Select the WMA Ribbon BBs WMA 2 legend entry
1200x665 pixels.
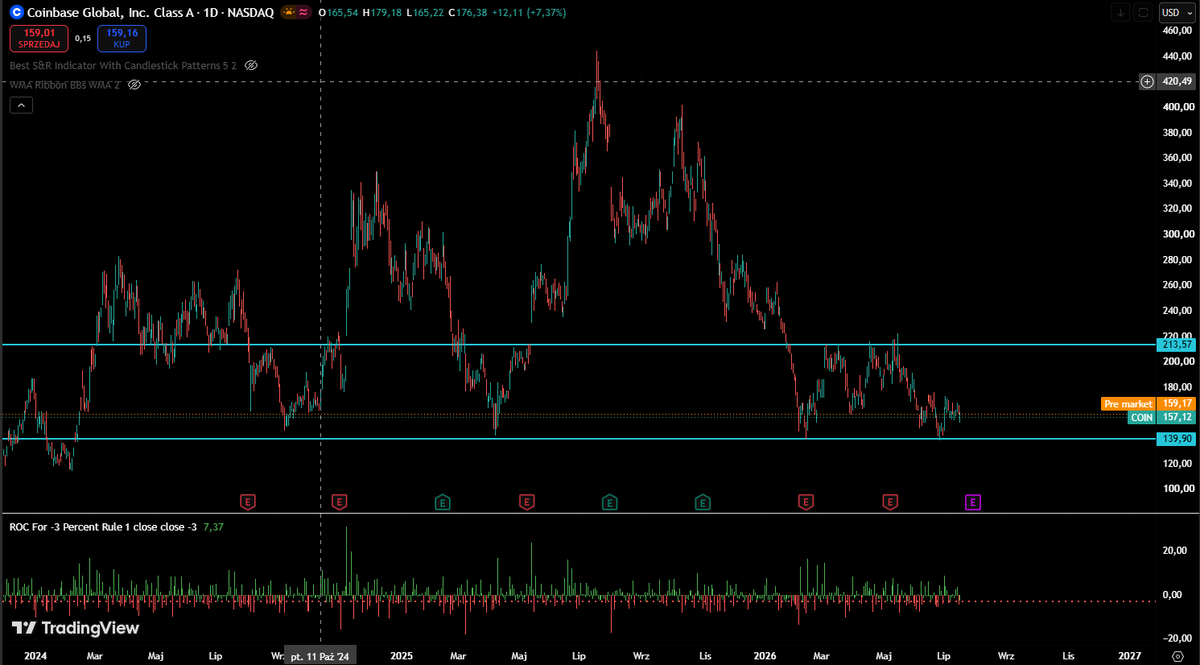65,84
